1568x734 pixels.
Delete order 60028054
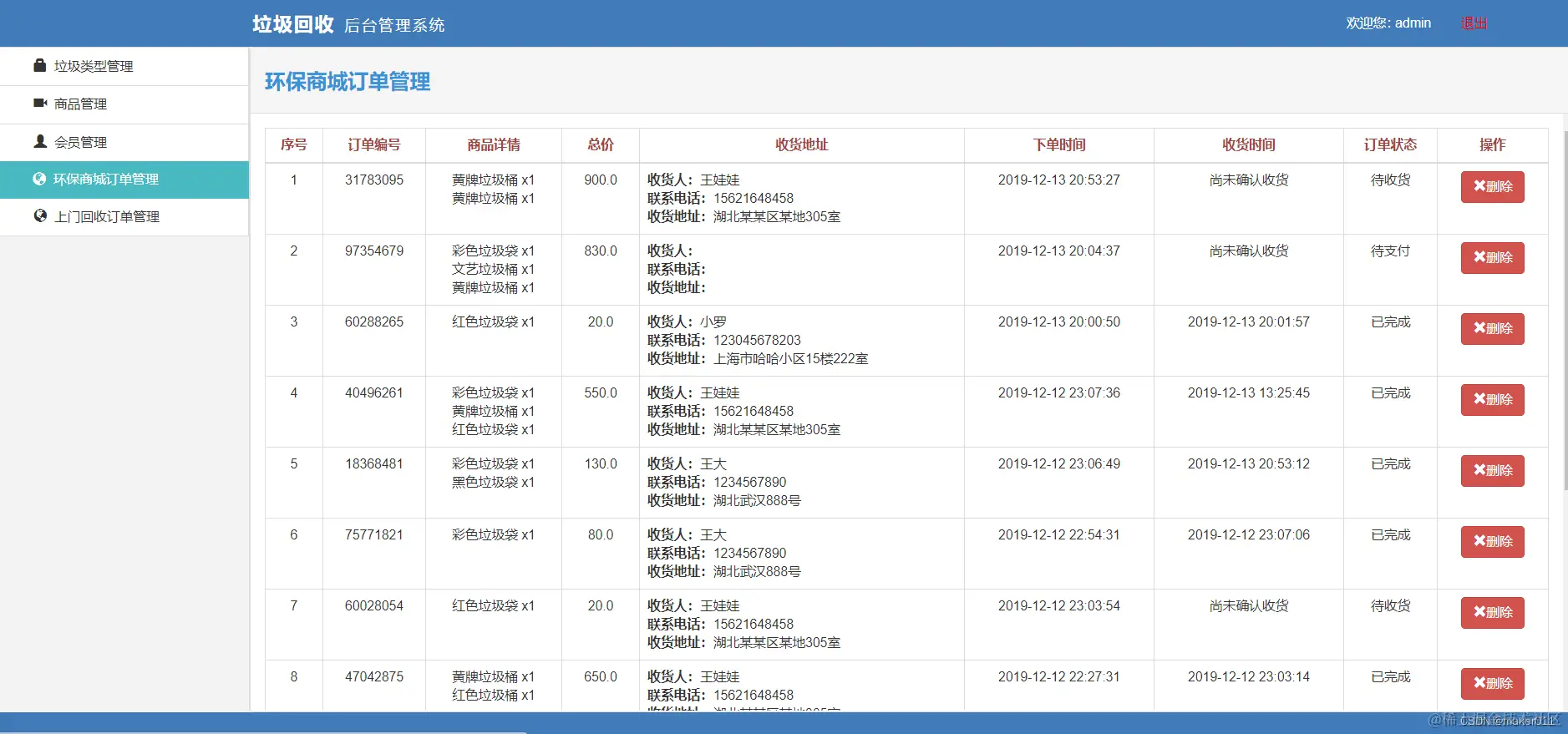tap(1492, 613)
